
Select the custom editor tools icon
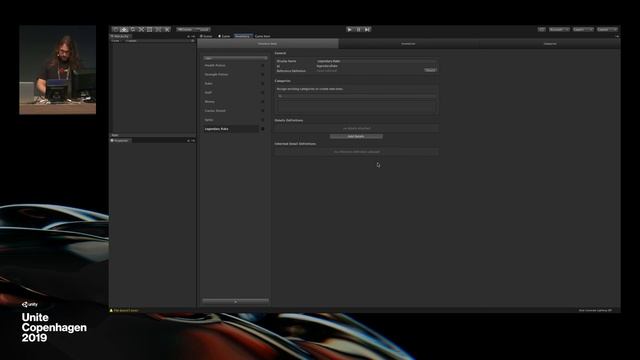tap(167, 29)
